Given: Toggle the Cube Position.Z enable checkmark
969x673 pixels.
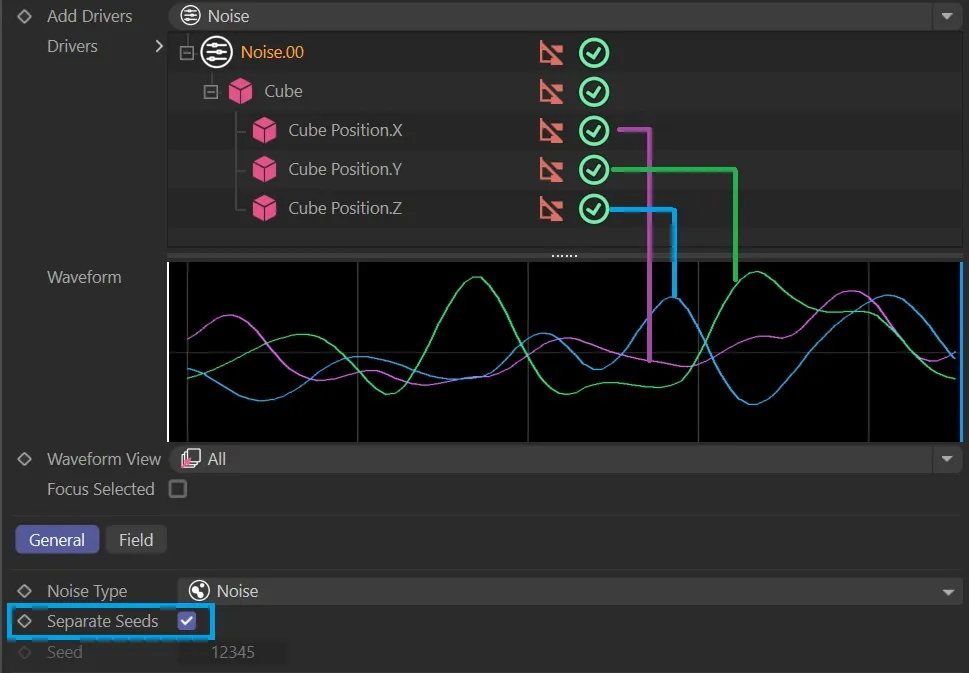Looking at the screenshot, I should click(x=594, y=209).
